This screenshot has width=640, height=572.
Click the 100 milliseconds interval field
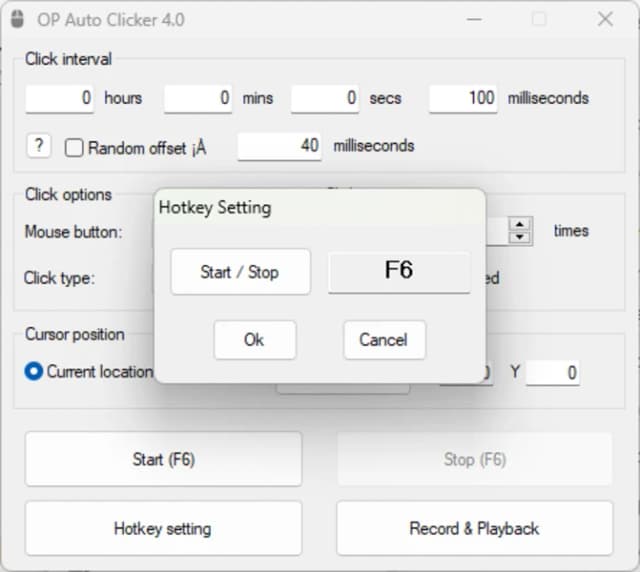[463, 98]
